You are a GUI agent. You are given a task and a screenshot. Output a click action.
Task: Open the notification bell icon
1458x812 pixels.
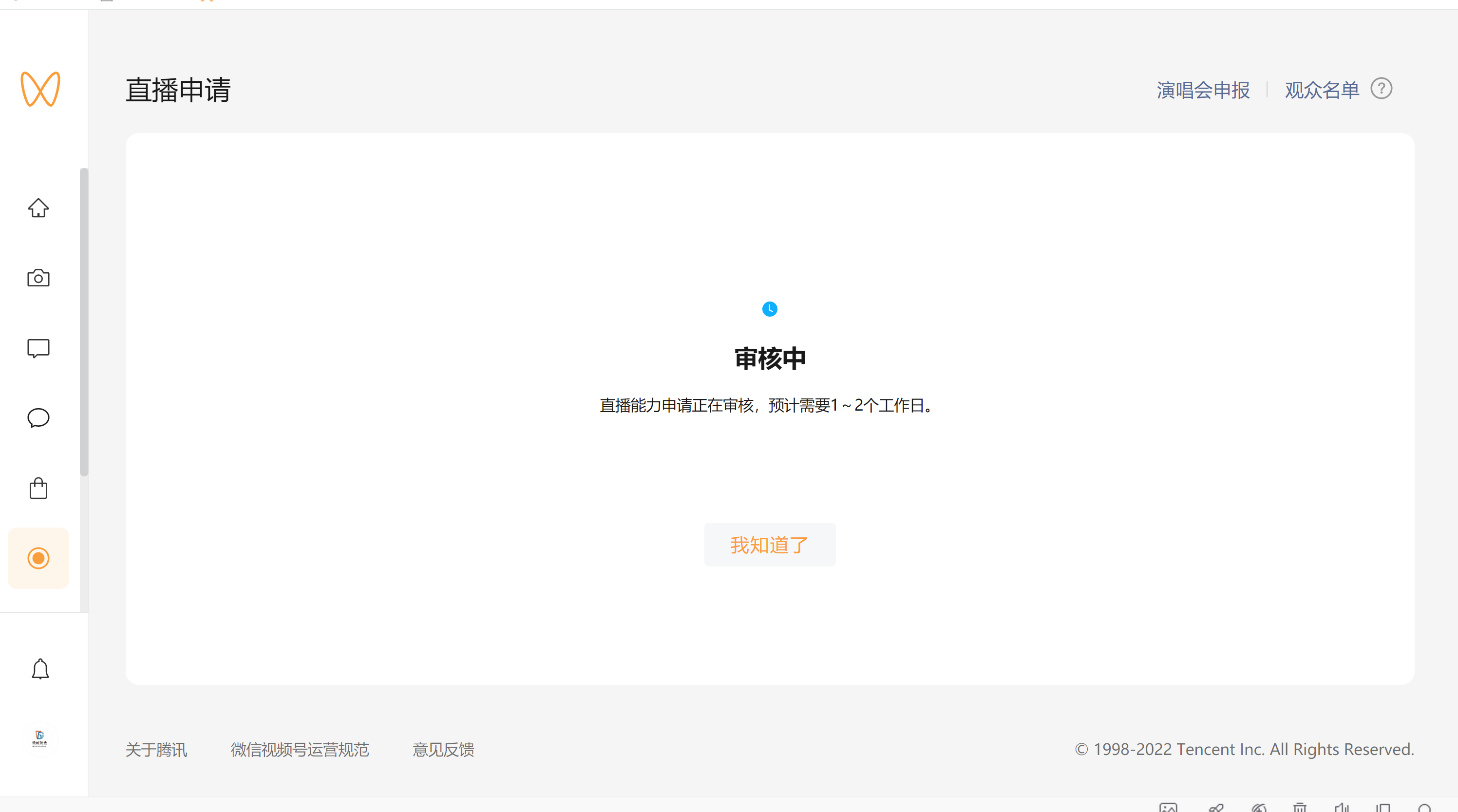[39, 669]
